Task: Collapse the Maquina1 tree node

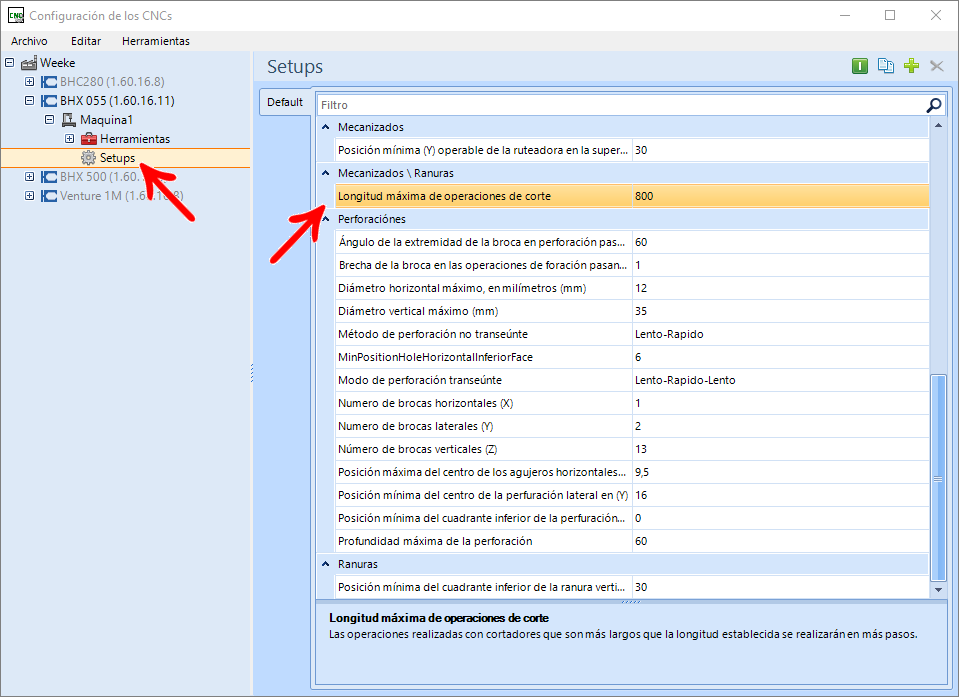Action: [x=50, y=119]
